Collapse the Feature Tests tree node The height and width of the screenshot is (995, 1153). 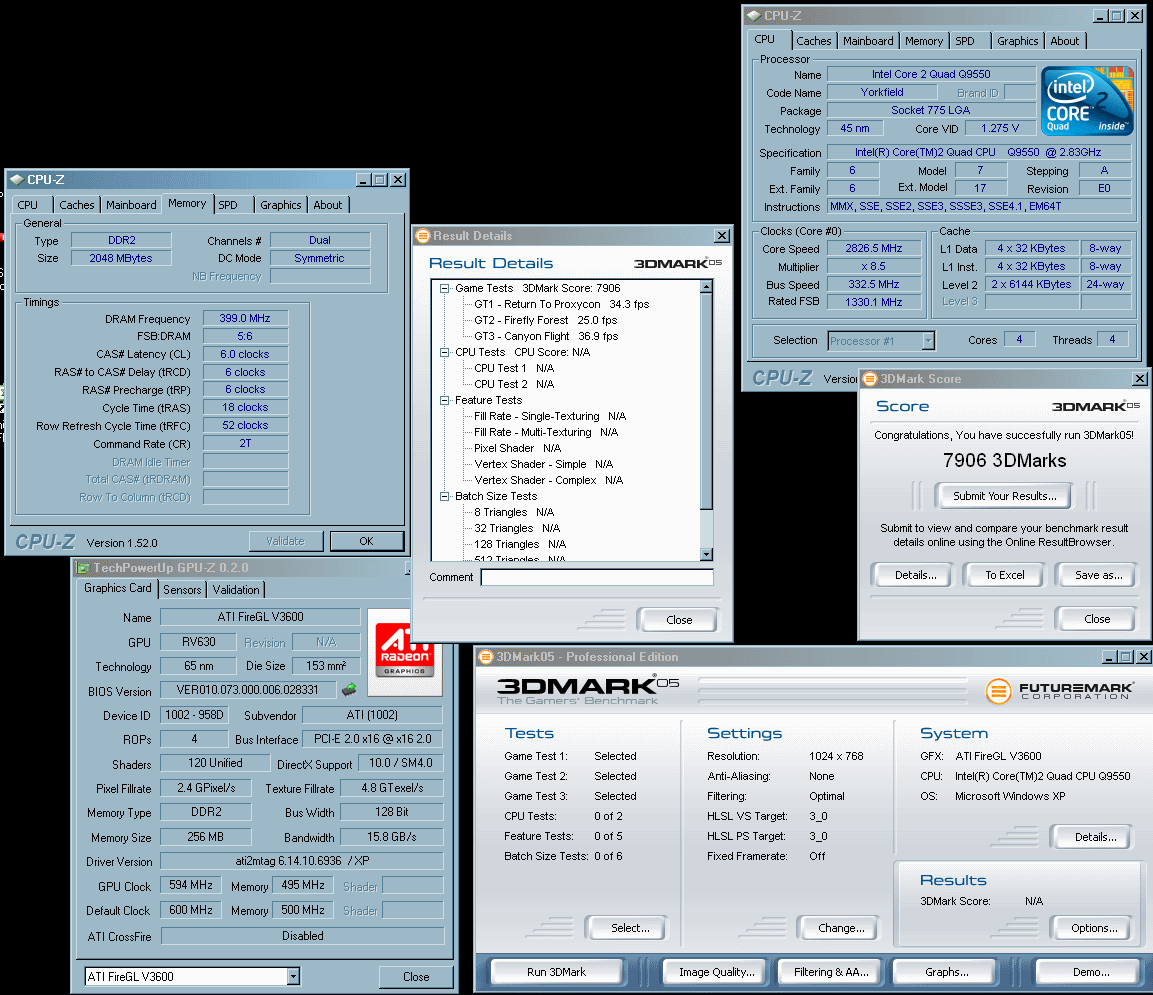click(444, 400)
